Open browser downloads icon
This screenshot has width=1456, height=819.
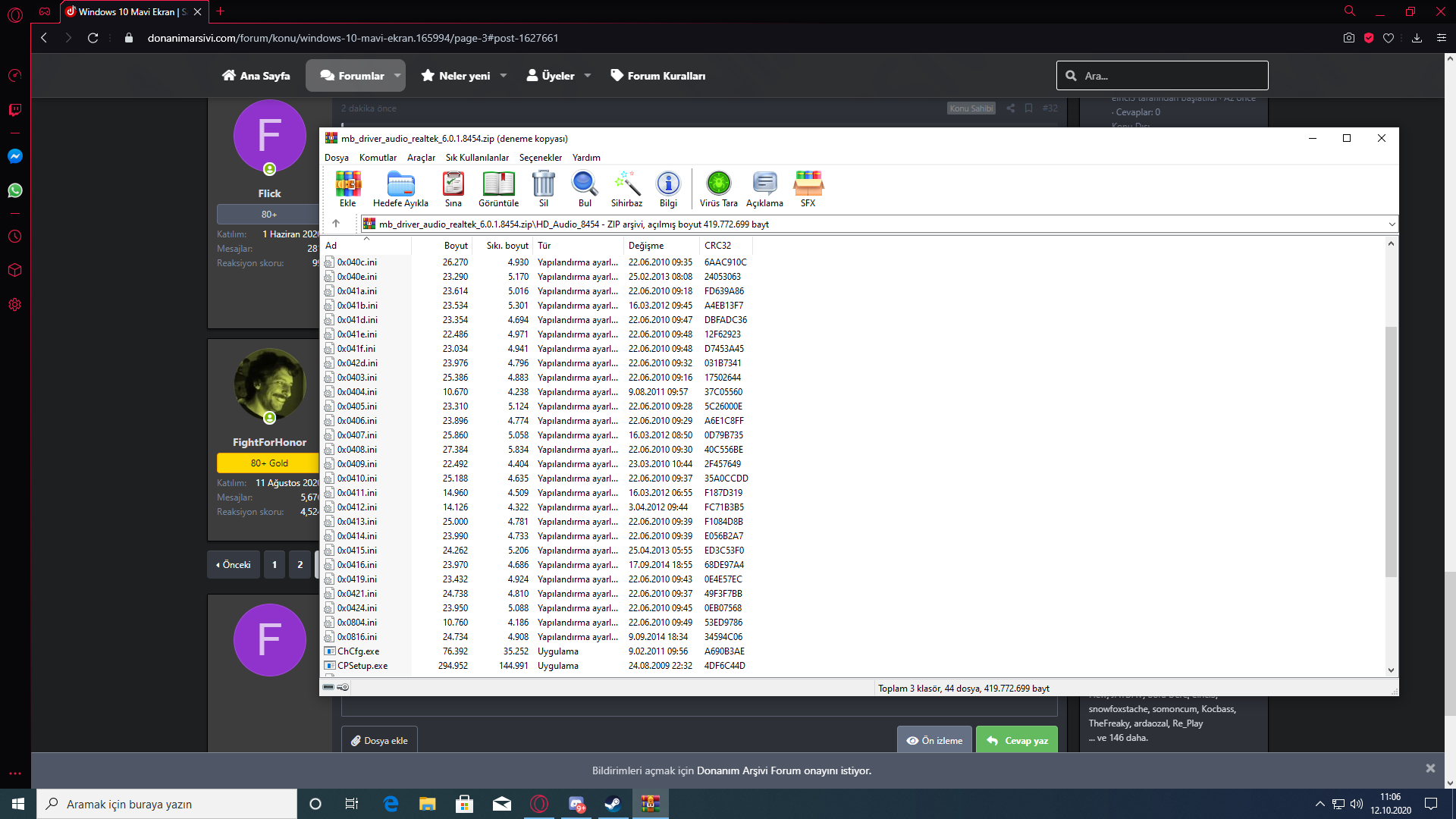[1417, 38]
